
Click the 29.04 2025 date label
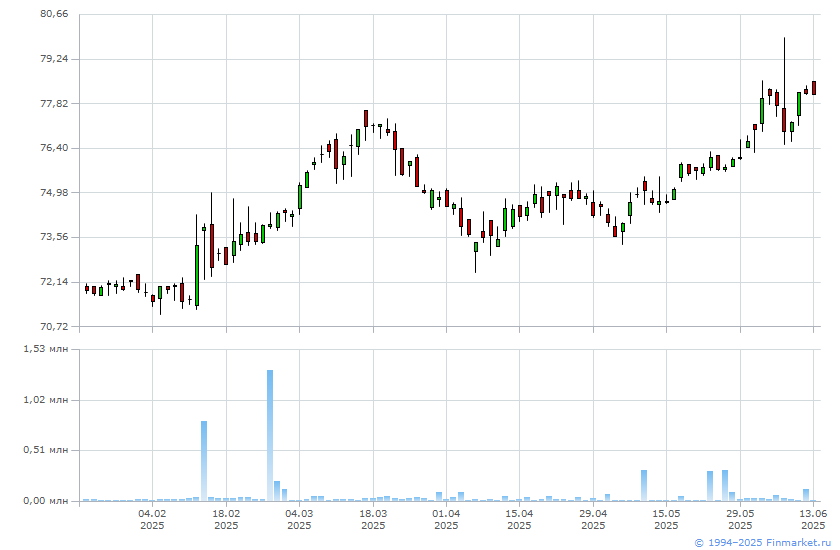click(x=593, y=519)
